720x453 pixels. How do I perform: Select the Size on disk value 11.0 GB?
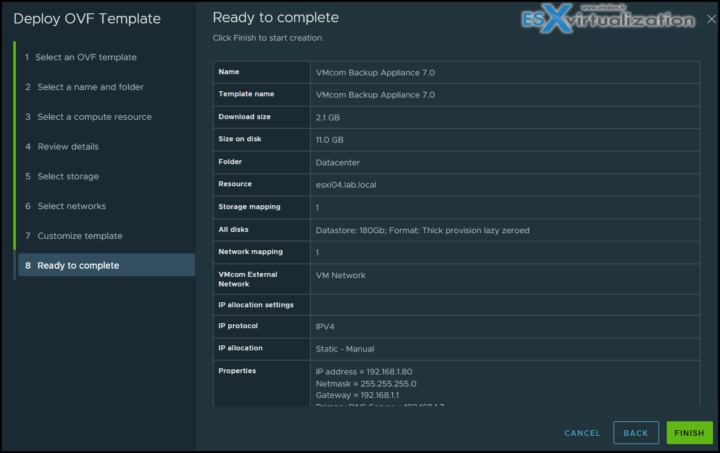click(x=329, y=140)
